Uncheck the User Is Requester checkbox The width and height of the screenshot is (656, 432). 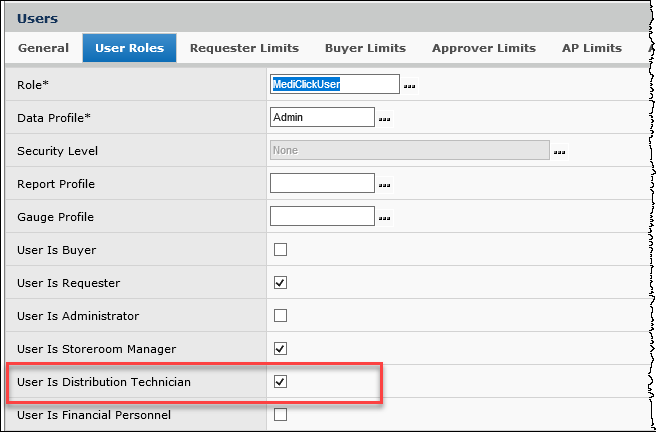click(x=280, y=282)
